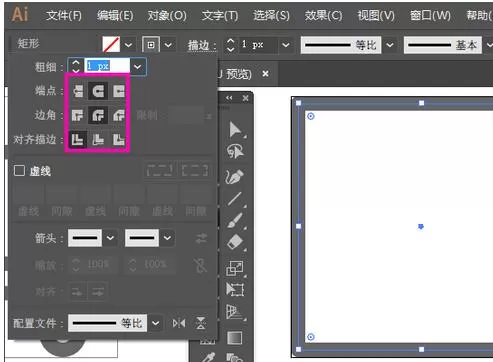This screenshot has width=493, height=362.
Task: Select the Line Segment tool
Action: 235,199
